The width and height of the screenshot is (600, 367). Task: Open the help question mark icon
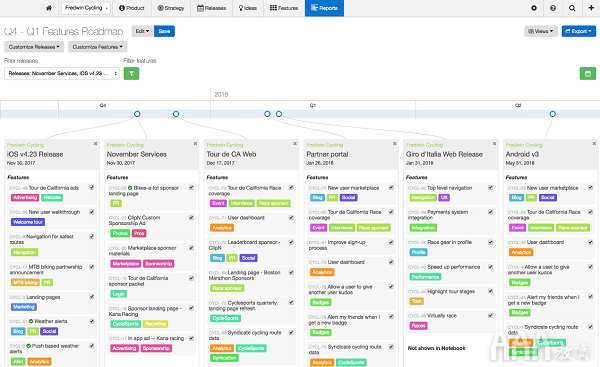(553, 8)
